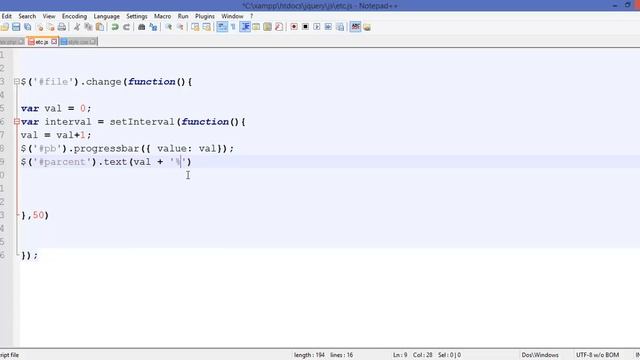Collapse the fold marker on the setInterval line

(17, 122)
